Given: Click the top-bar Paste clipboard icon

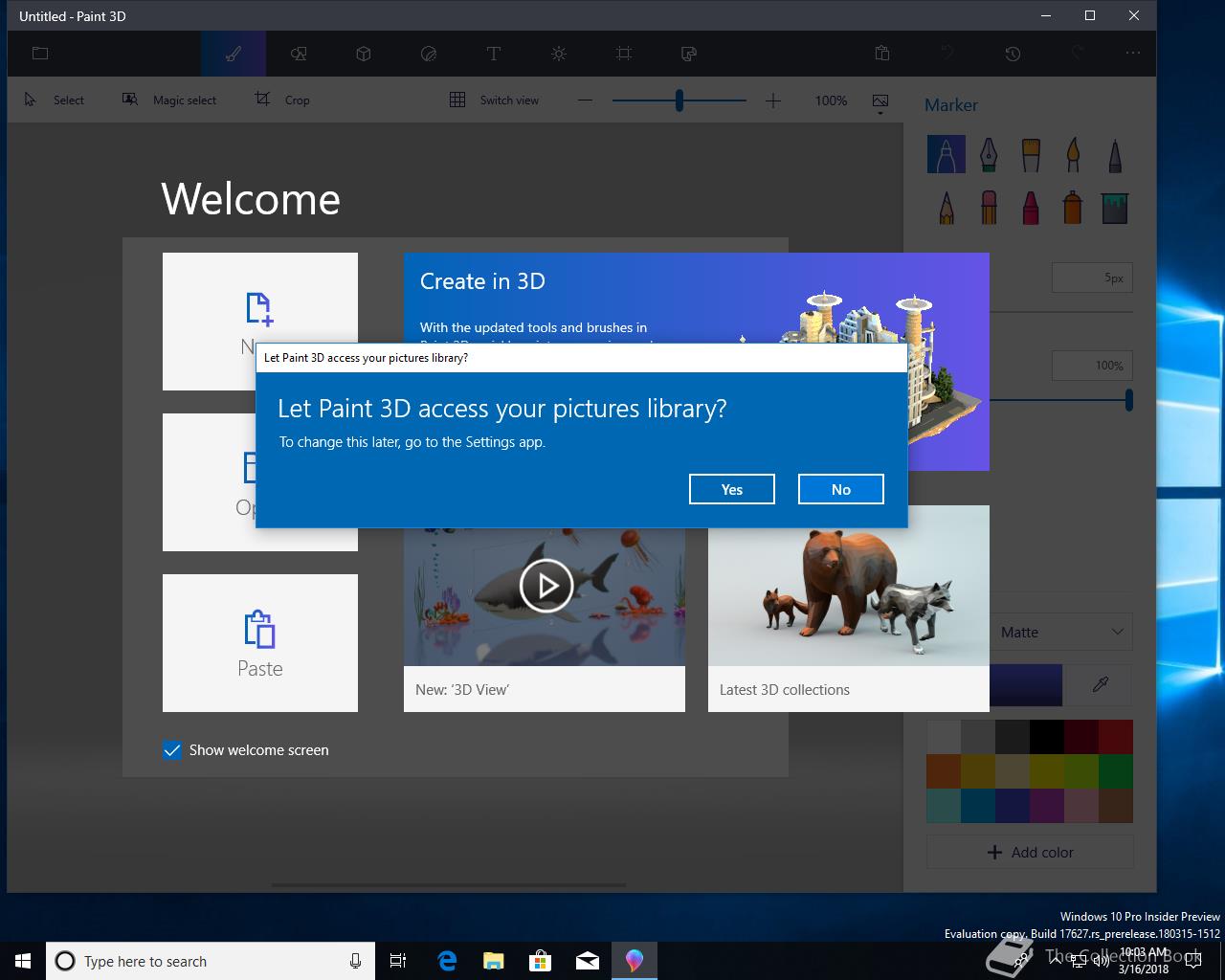Looking at the screenshot, I should coord(882,54).
